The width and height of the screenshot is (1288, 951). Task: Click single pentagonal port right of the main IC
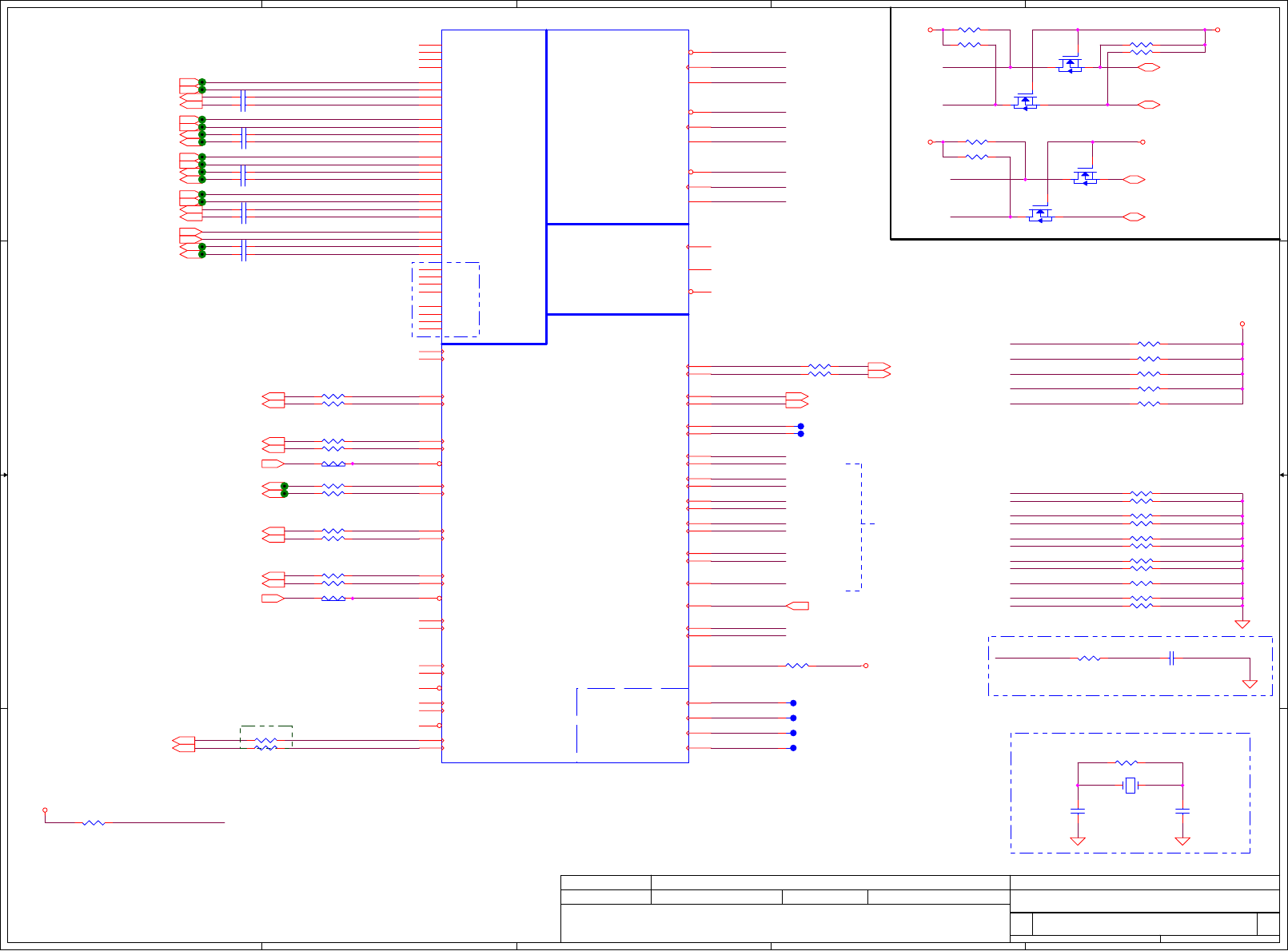click(797, 606)
